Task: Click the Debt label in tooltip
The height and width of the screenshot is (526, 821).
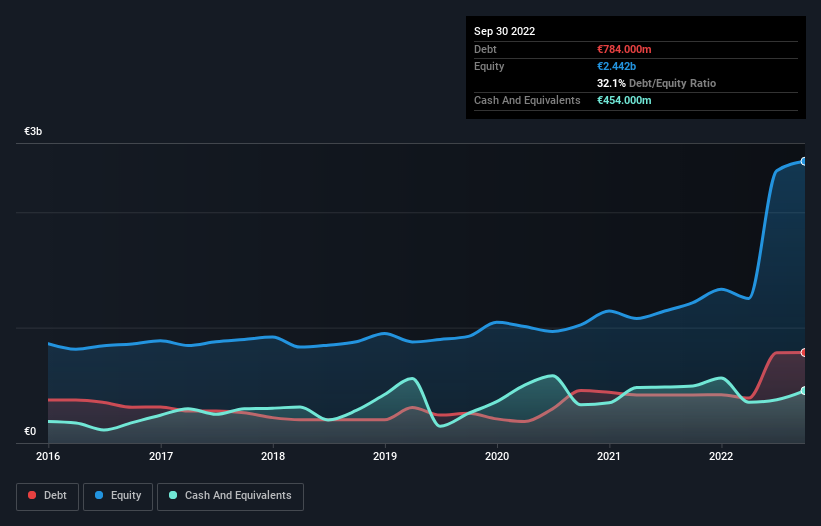Action: [485, 49]
